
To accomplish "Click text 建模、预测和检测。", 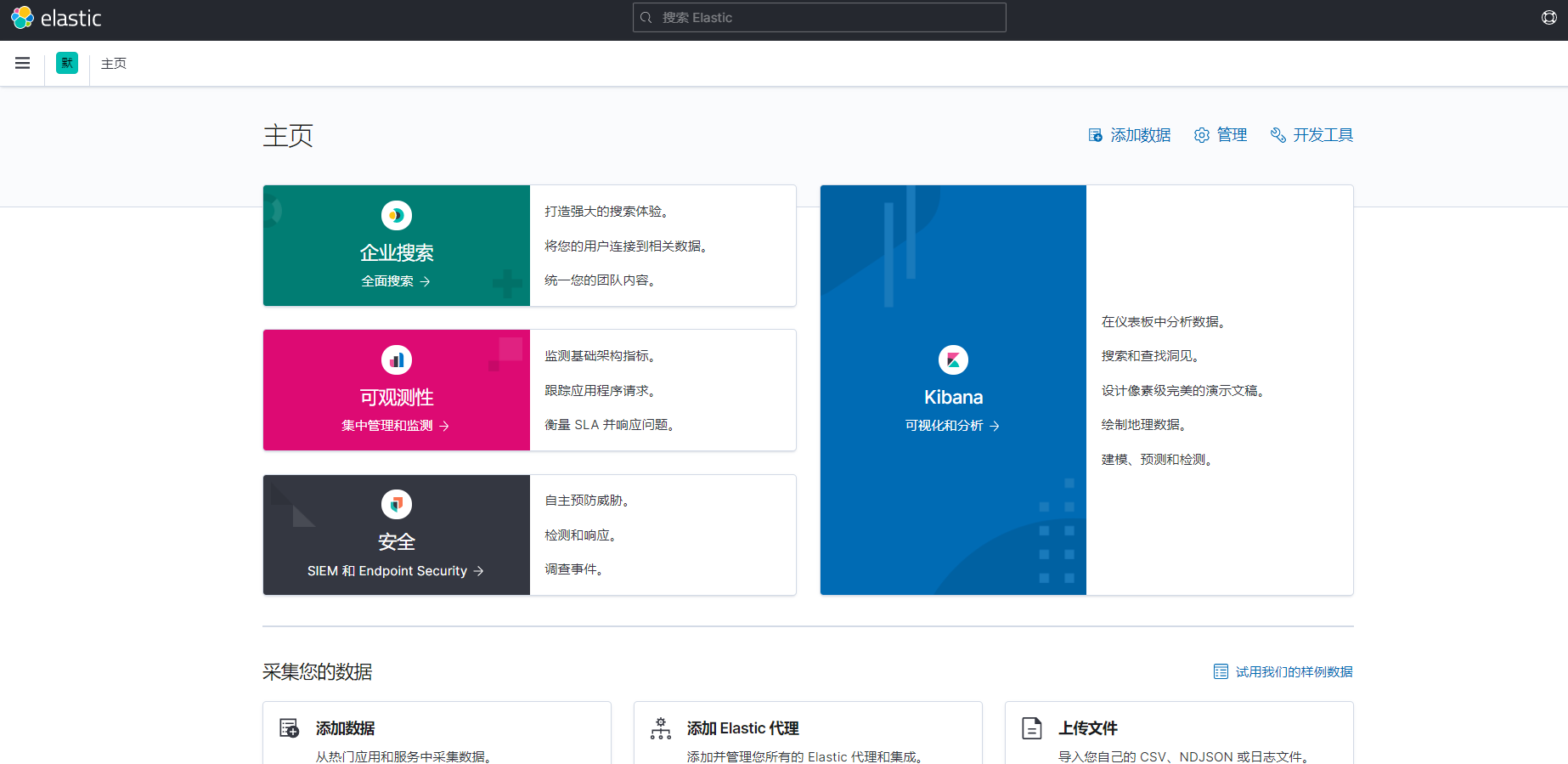I will [1159, 460].
